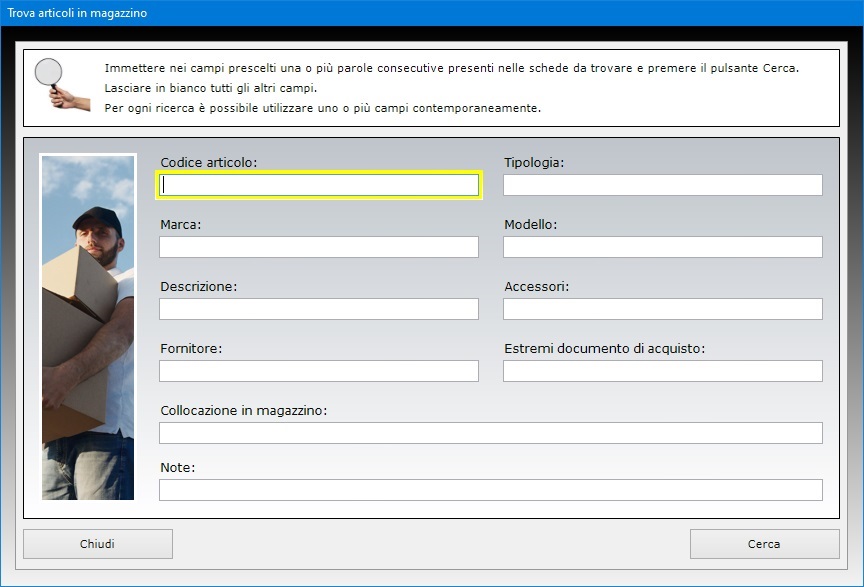Place cursor in Descrizione field
Screen dimensions: 864x587
coord(319,309)
